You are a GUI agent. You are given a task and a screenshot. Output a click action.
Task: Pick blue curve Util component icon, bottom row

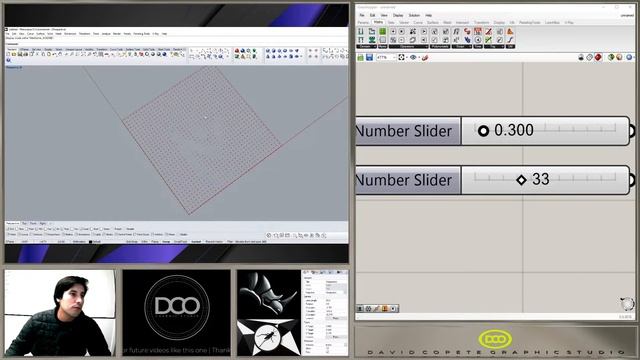click(x=510, y=40)
